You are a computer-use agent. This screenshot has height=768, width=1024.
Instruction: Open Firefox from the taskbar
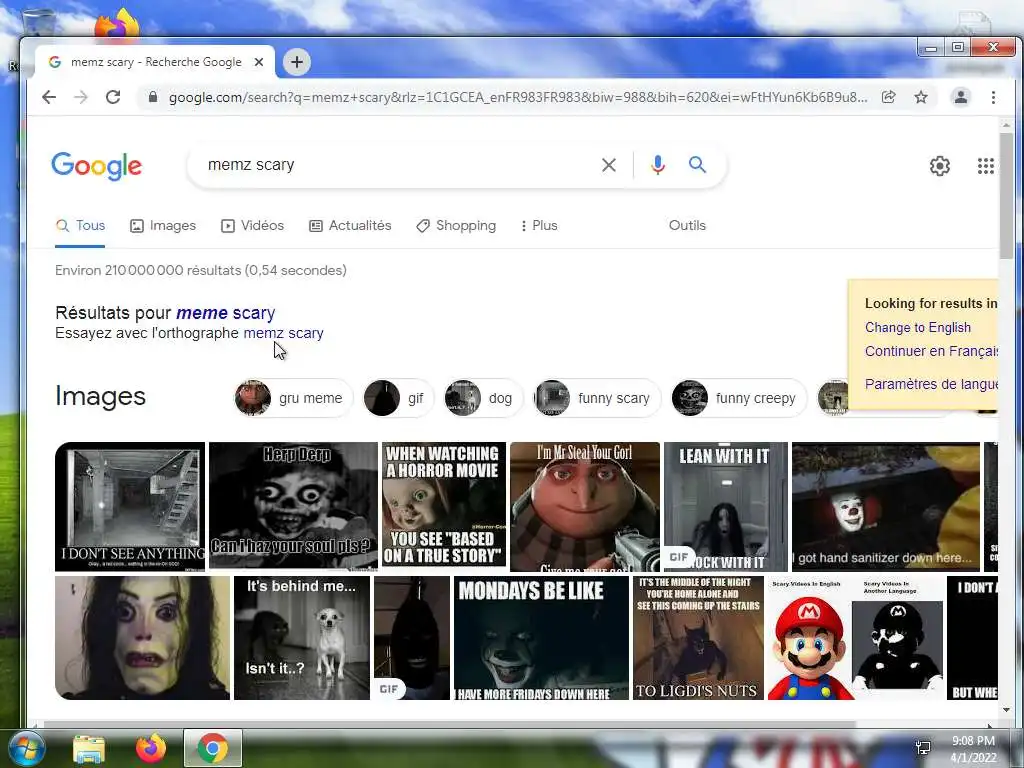coord(151,748)
